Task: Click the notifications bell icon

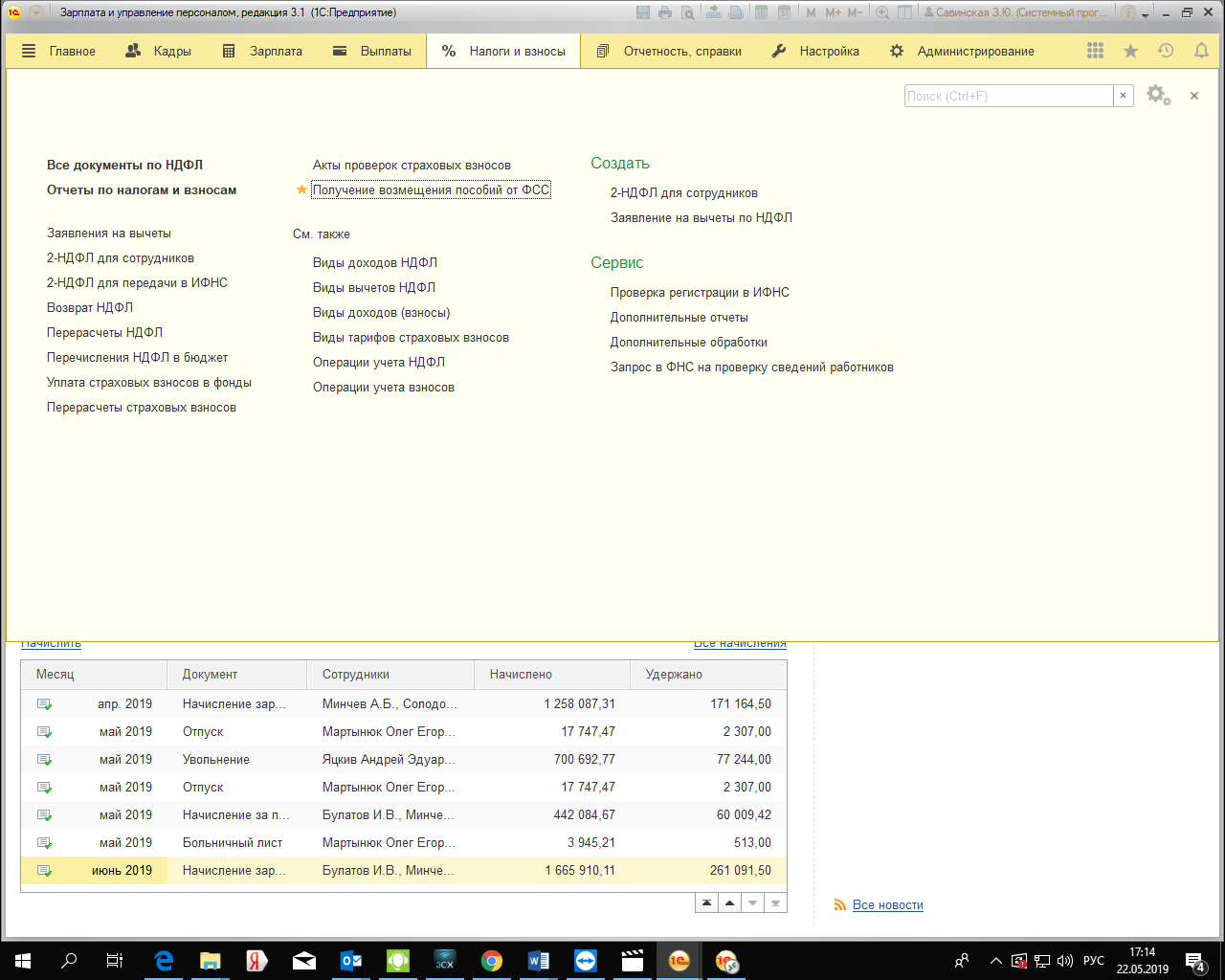Action: tap(1201, 51)
